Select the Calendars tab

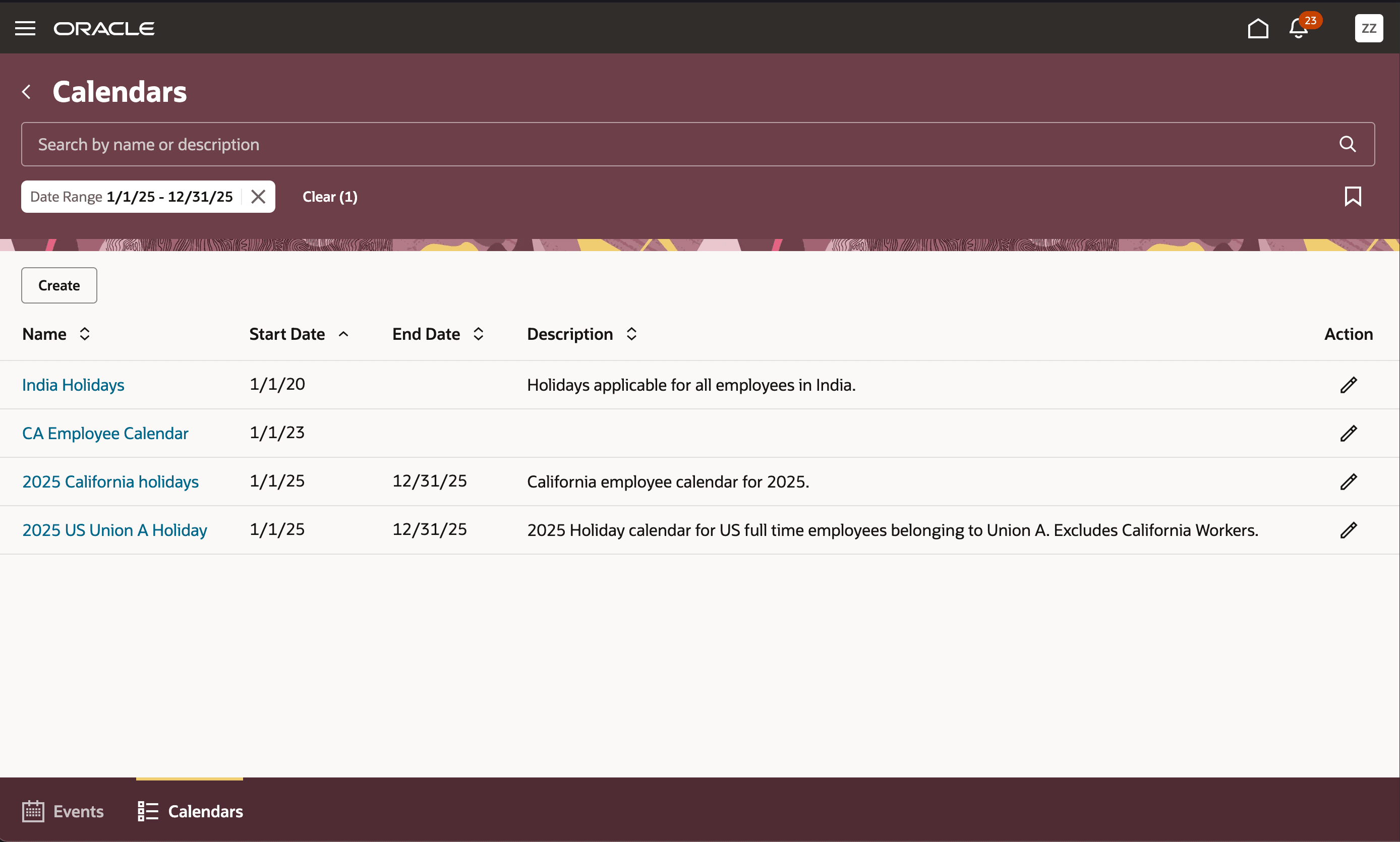pyautogui.click(x=190, y=811)
